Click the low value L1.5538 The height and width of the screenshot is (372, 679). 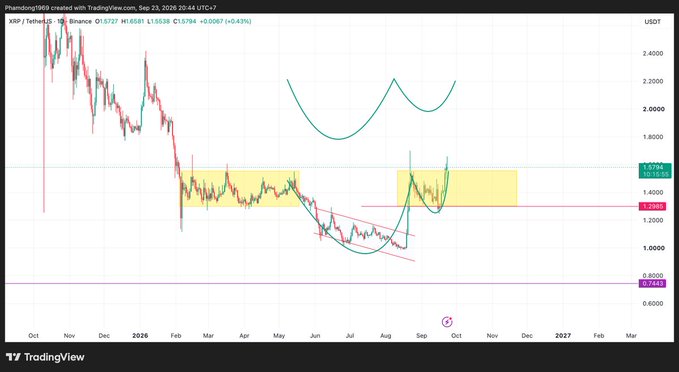159,21
